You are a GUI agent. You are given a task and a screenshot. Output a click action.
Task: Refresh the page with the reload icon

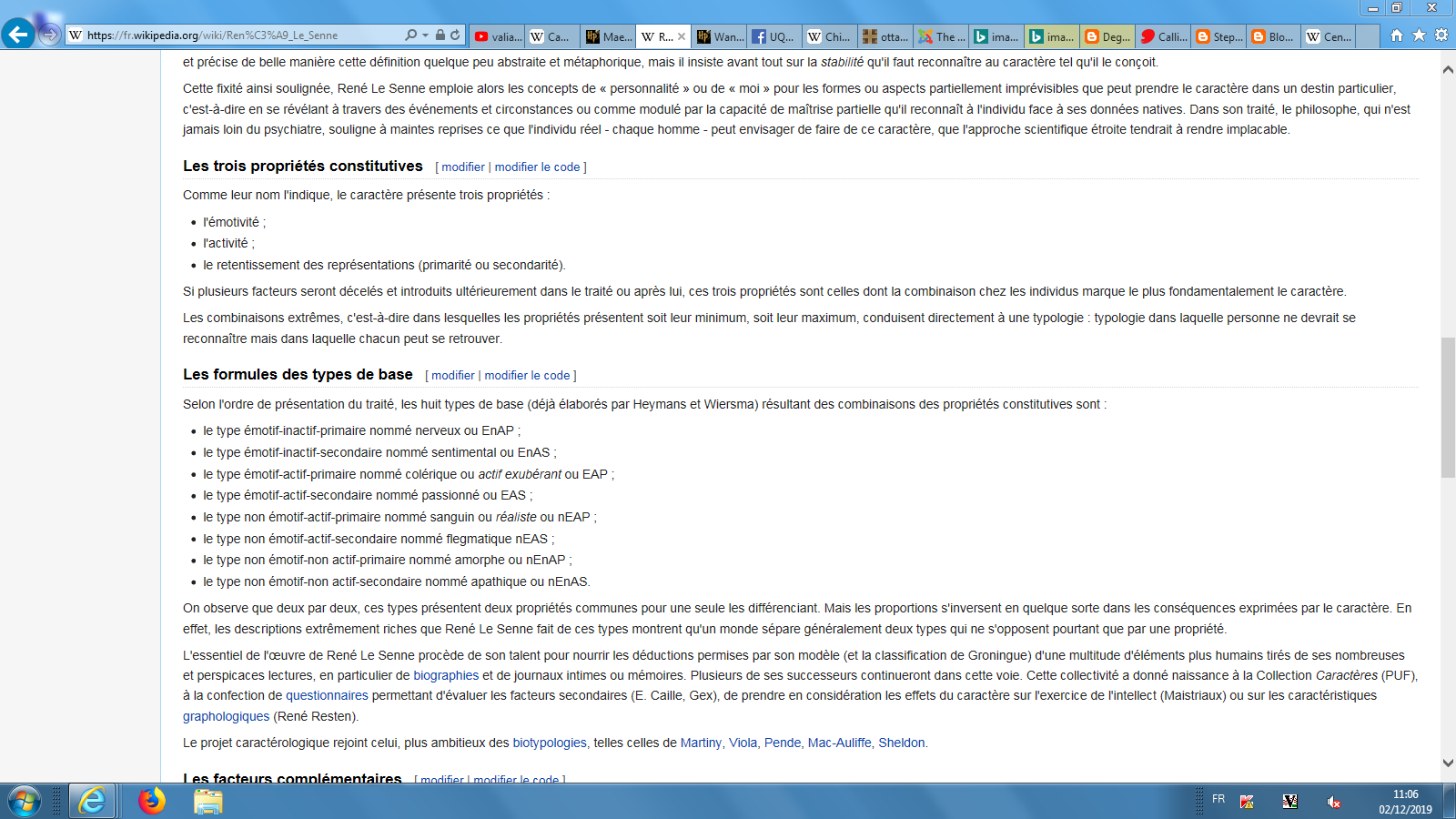pos(455,35)
